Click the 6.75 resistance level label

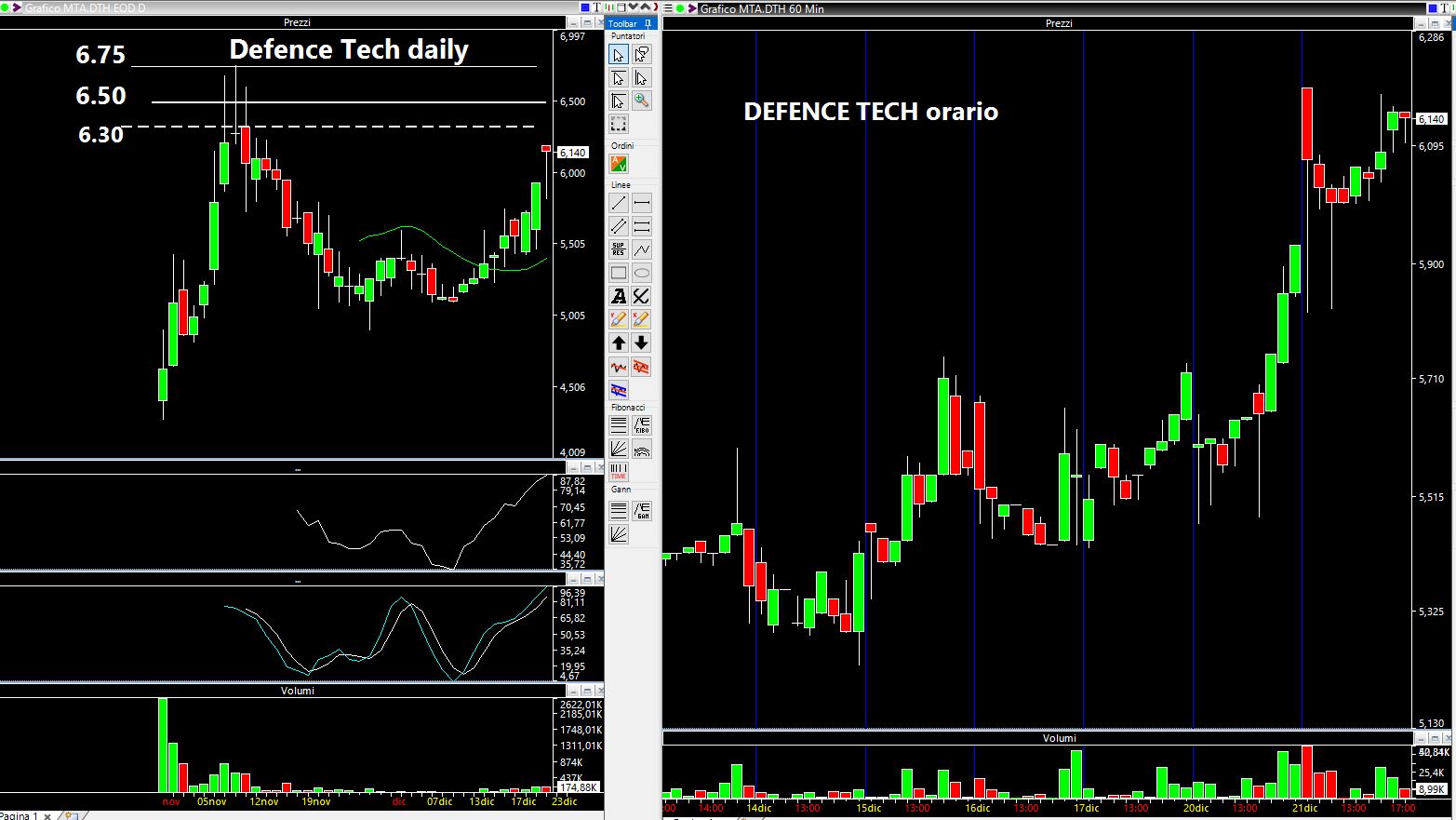(x=100, y=55)
